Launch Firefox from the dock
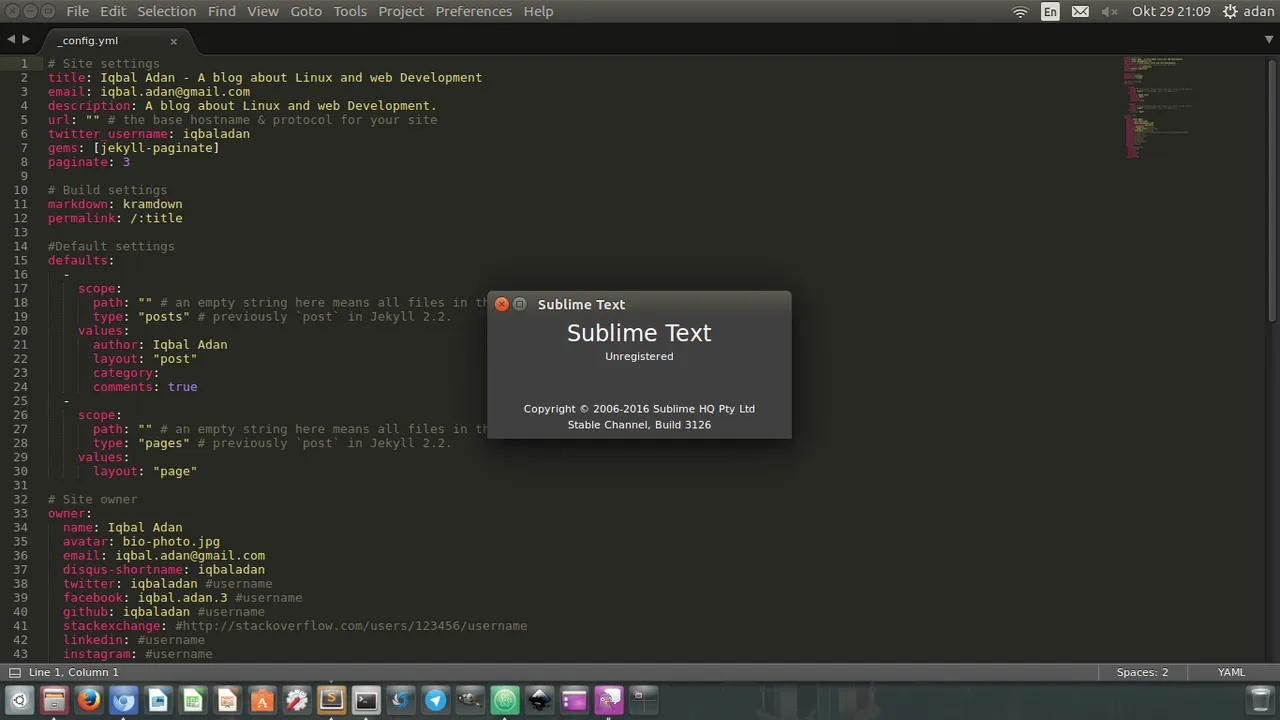Viewport: 1280px width, 720px height. [x=88, y=700]
